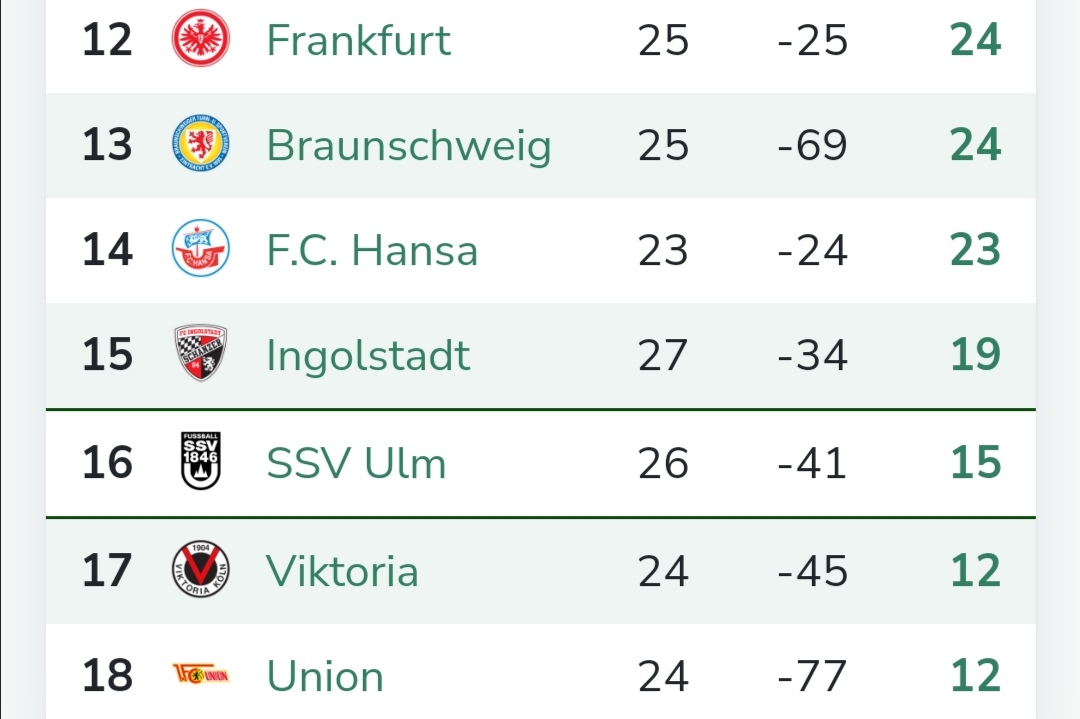
Task: Open the Frankfurt team link
Action: (358, 40)
